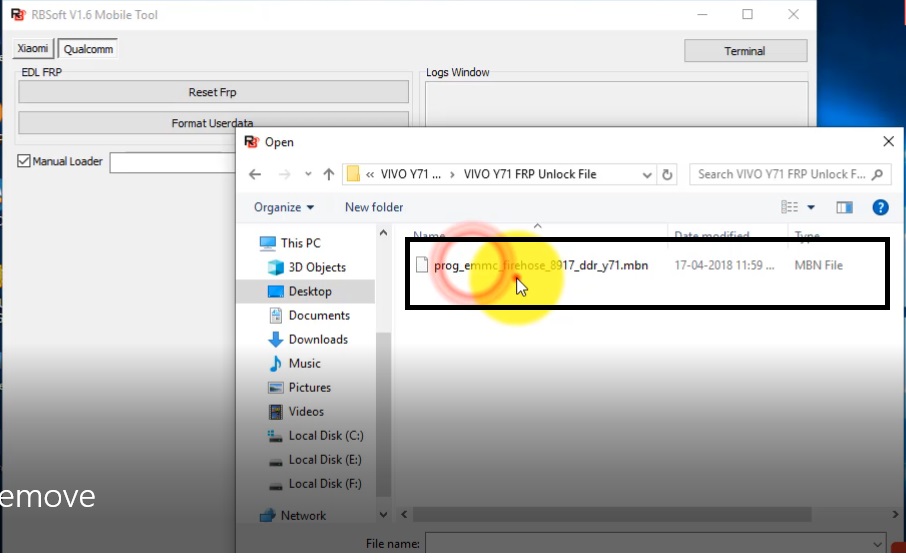Select This PC in navigation tree
This screenshot has width=906, height=560.
pos(300,243)
